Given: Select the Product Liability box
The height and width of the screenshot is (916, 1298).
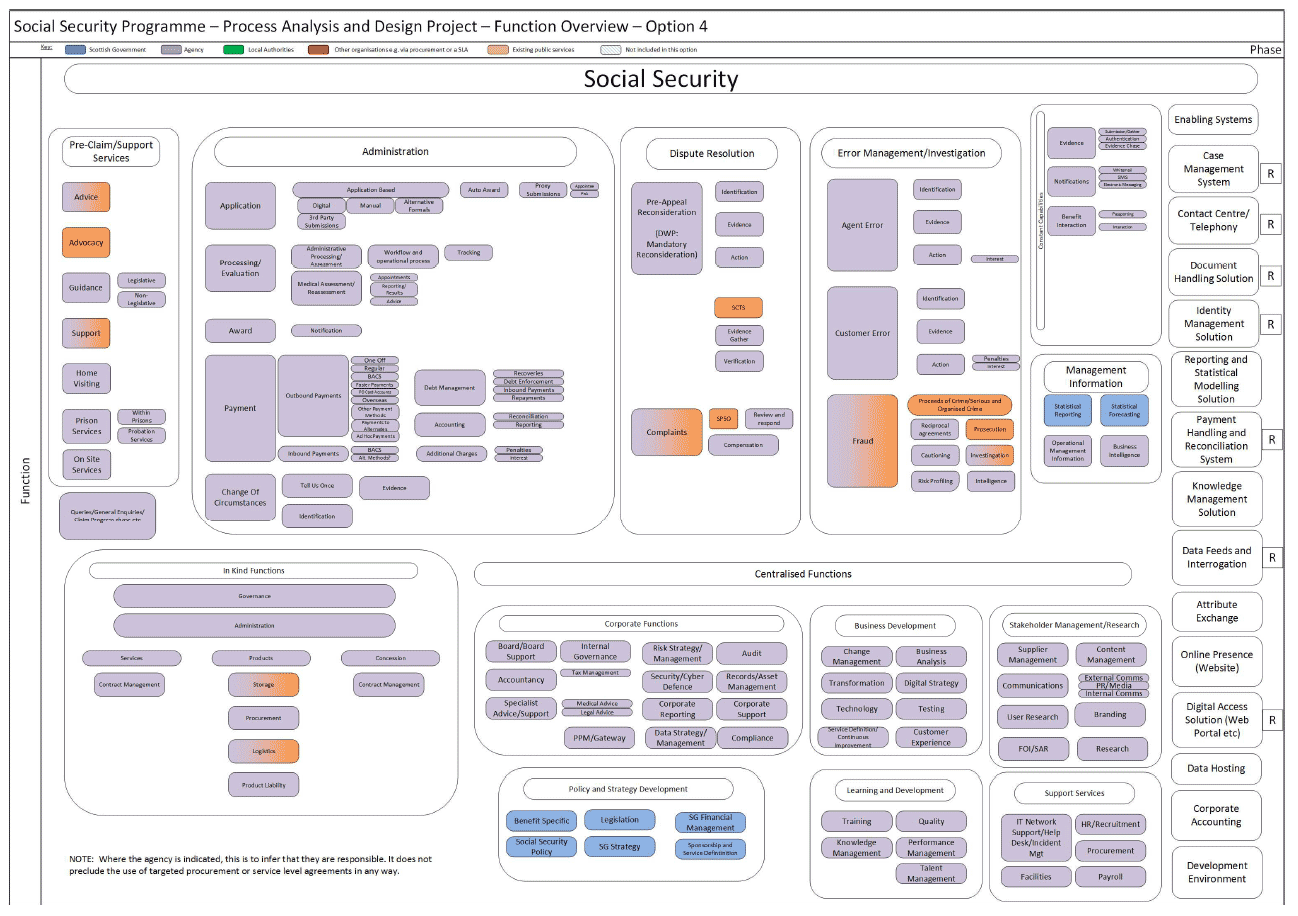Looking at the screenshot, I should [263, 785].
